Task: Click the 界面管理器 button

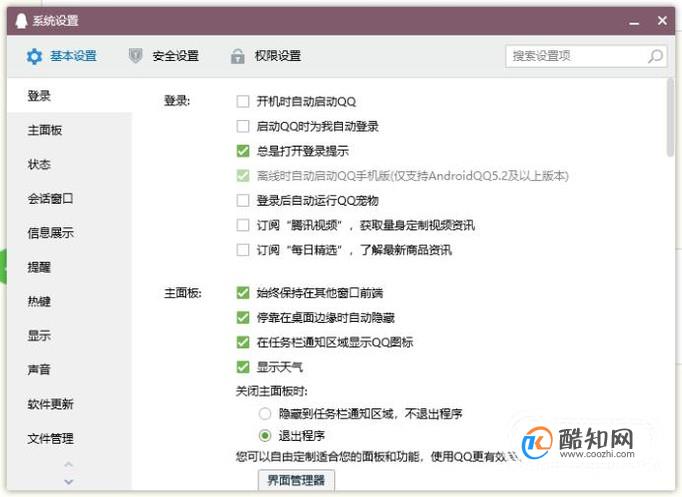Action: [296, 480]
